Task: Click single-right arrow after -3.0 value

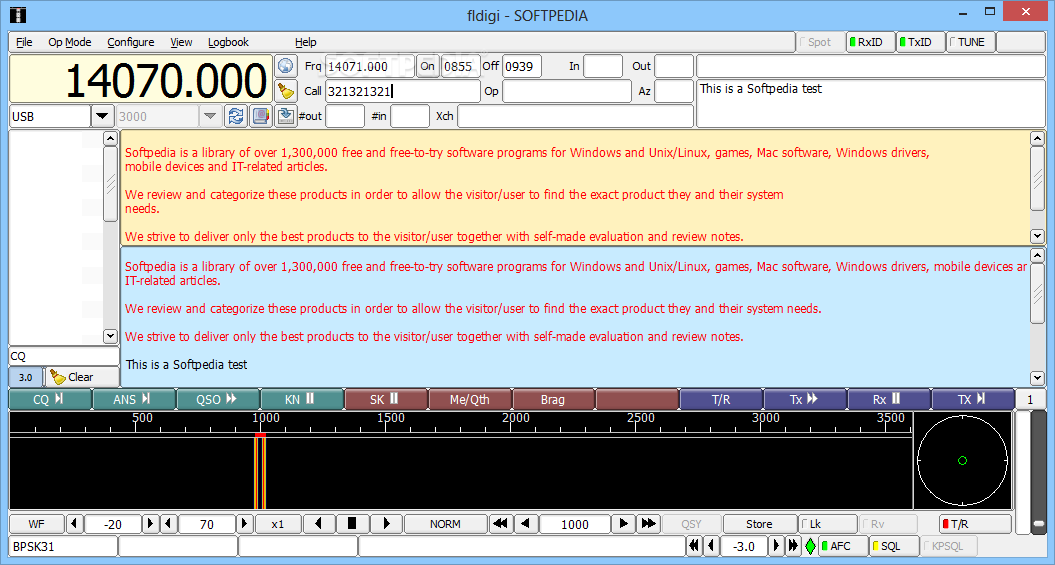Action: pos(777,546)
